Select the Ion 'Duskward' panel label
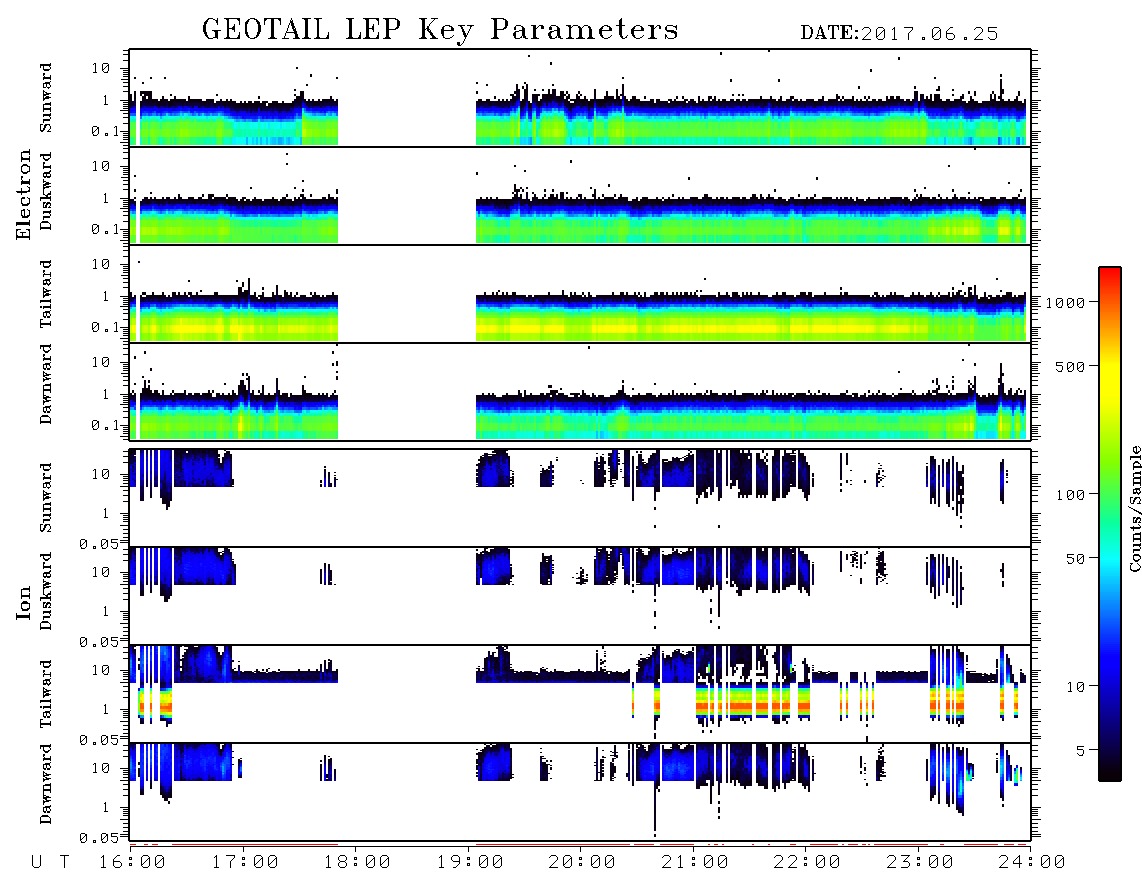Screen dimensions: 1142x880 [x=46, y=591]
